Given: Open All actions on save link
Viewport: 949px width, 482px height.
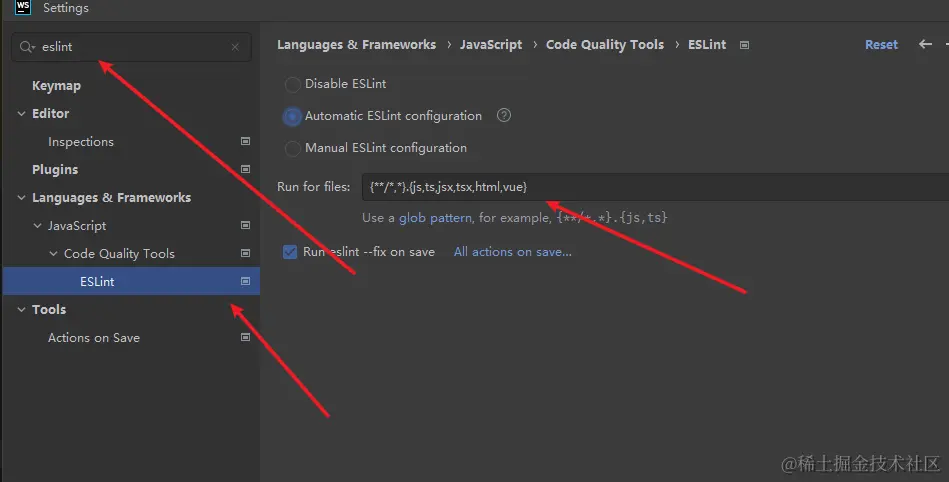Looking at the screenshot, I should click(513, 252).
